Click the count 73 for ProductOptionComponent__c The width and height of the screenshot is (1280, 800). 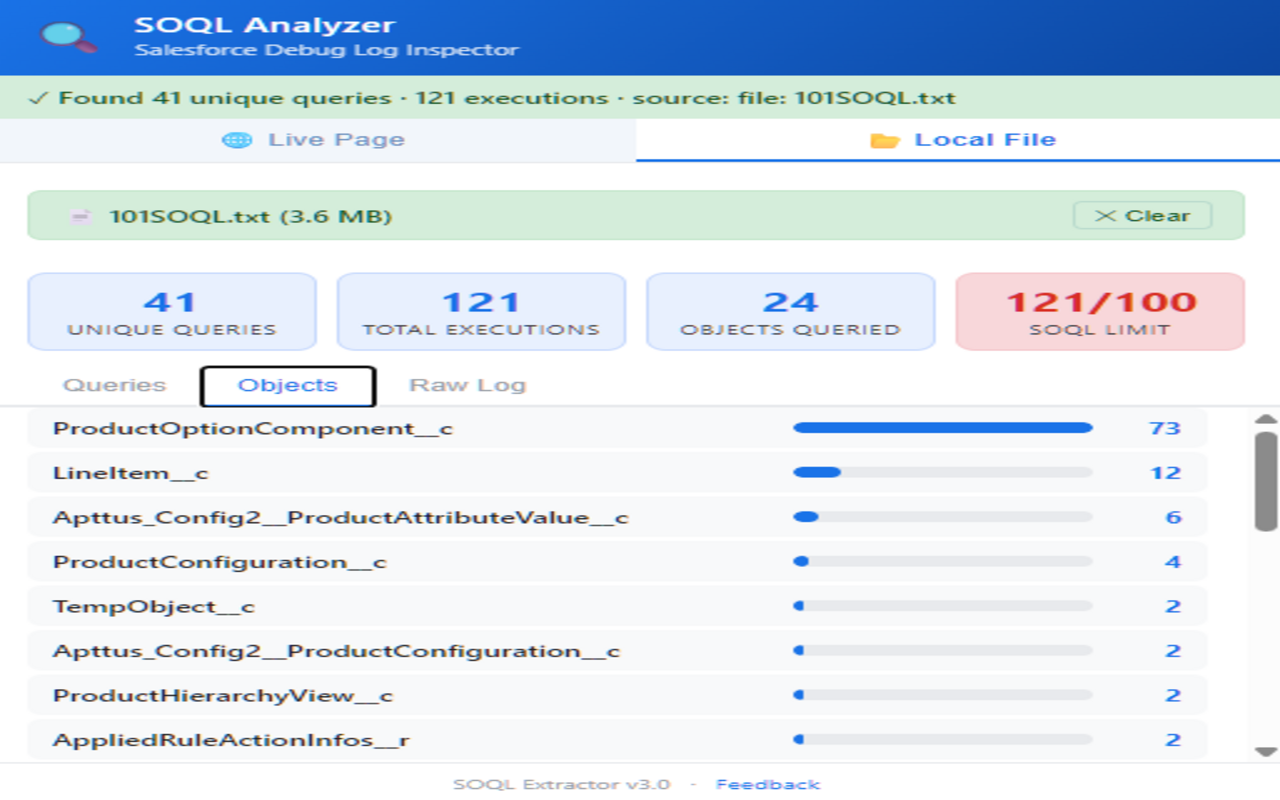point(1165,429)
